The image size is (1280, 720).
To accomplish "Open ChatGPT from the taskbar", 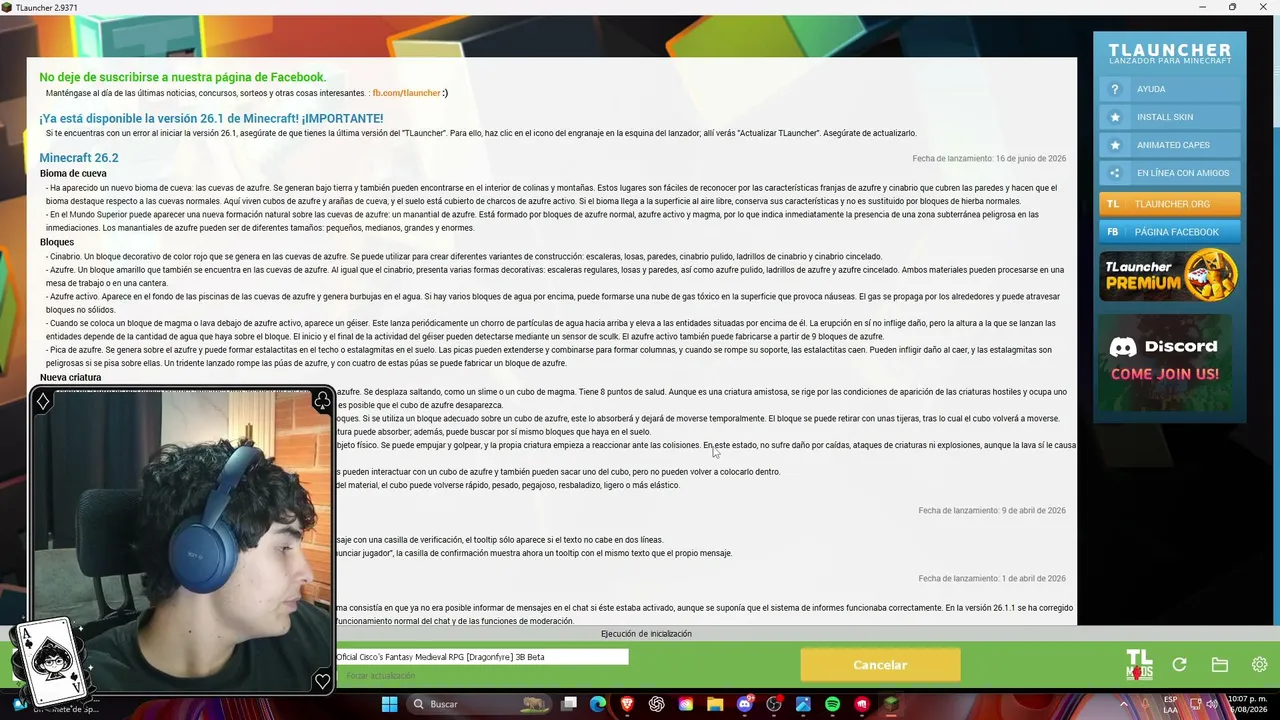I will (657, 704).
